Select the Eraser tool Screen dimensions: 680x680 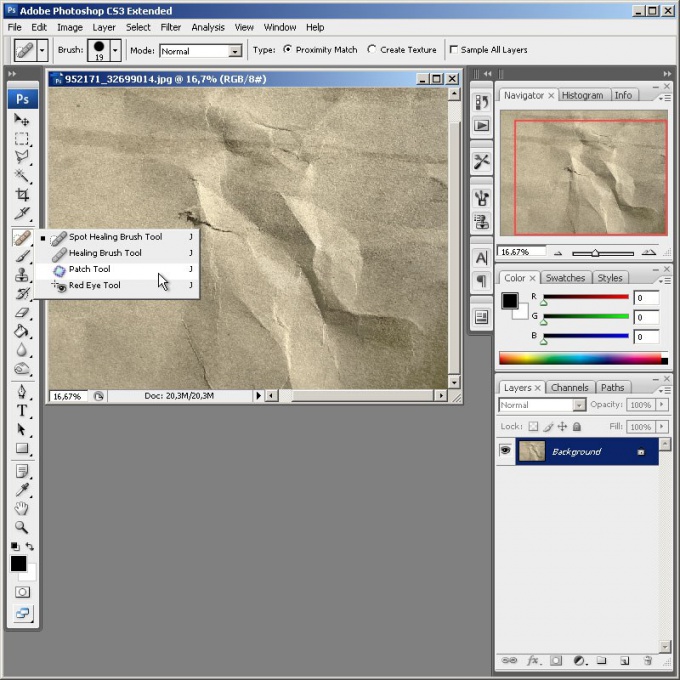(x=22, y=313)
